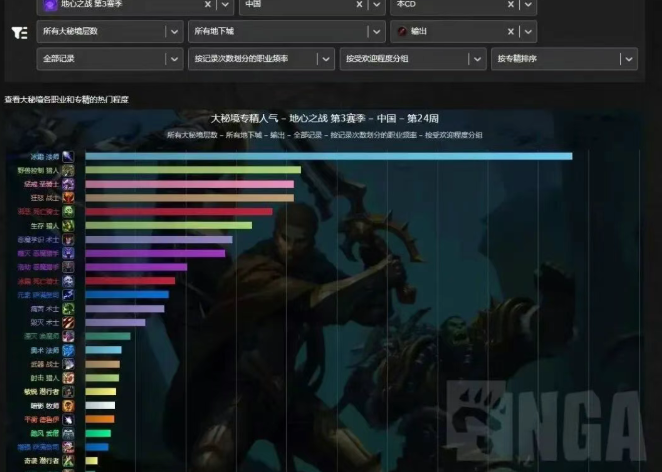Click the filter icon left of dropdowns

pyautogui.click(x=19, y=32)
